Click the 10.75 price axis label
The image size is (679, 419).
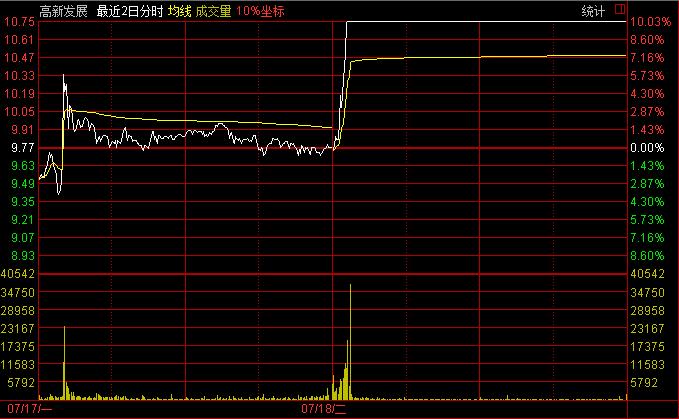(x=19, y=22)
